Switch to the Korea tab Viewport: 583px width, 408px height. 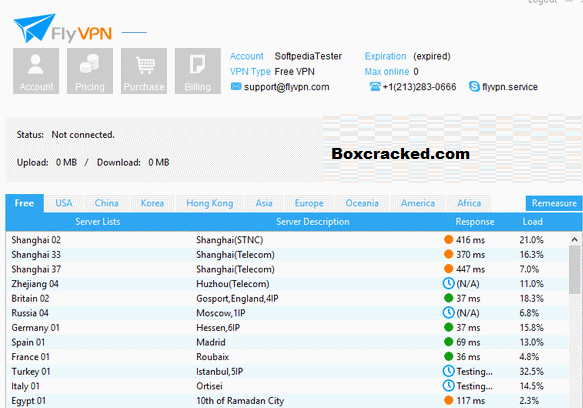tap(152, 203)
